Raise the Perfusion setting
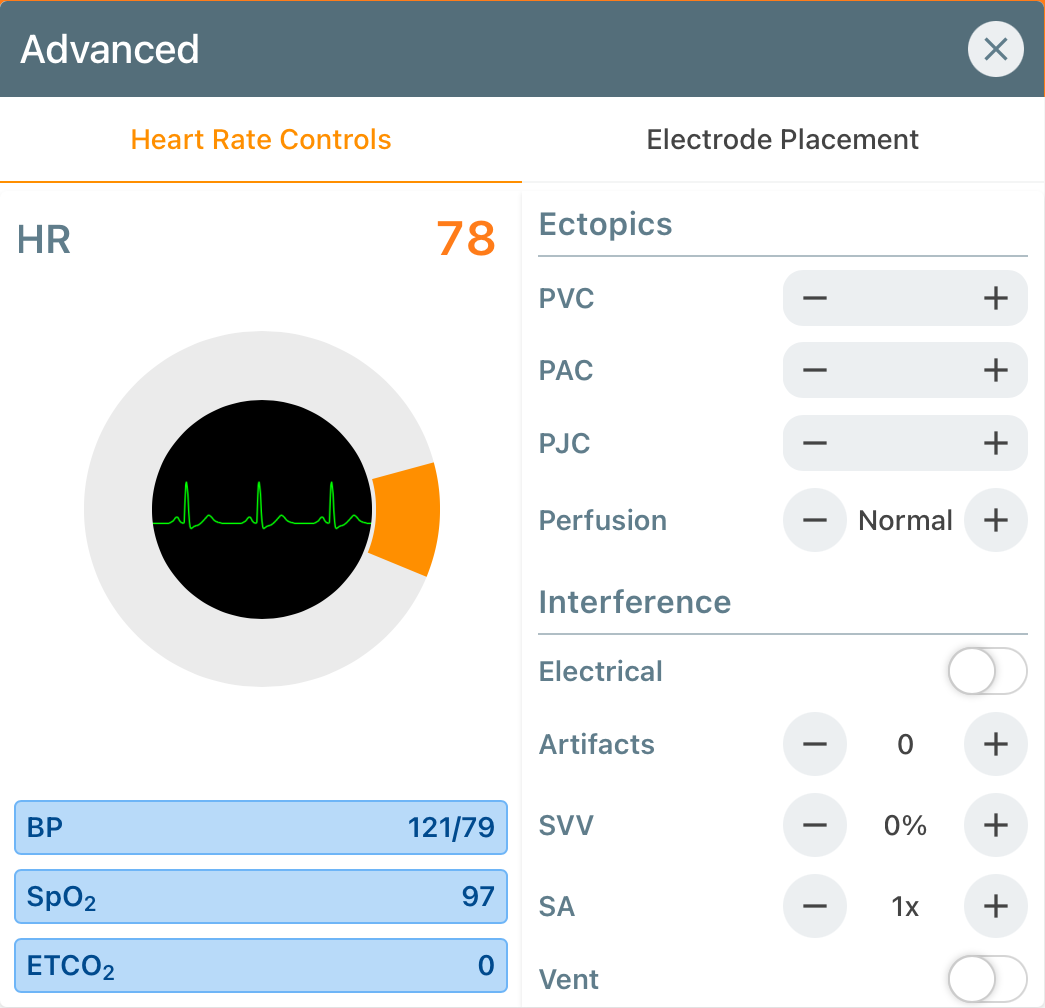The image size is (1045, 1008). pos(995,520)
